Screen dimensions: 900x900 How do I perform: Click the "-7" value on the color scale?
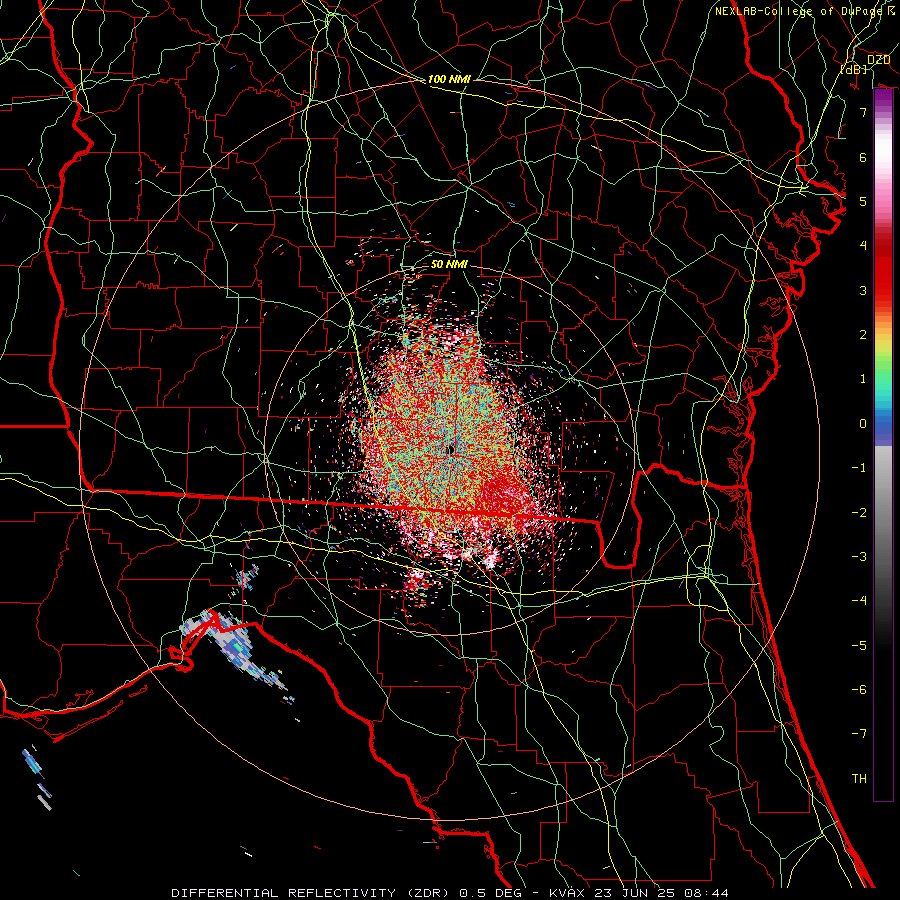tap(859, 734)
